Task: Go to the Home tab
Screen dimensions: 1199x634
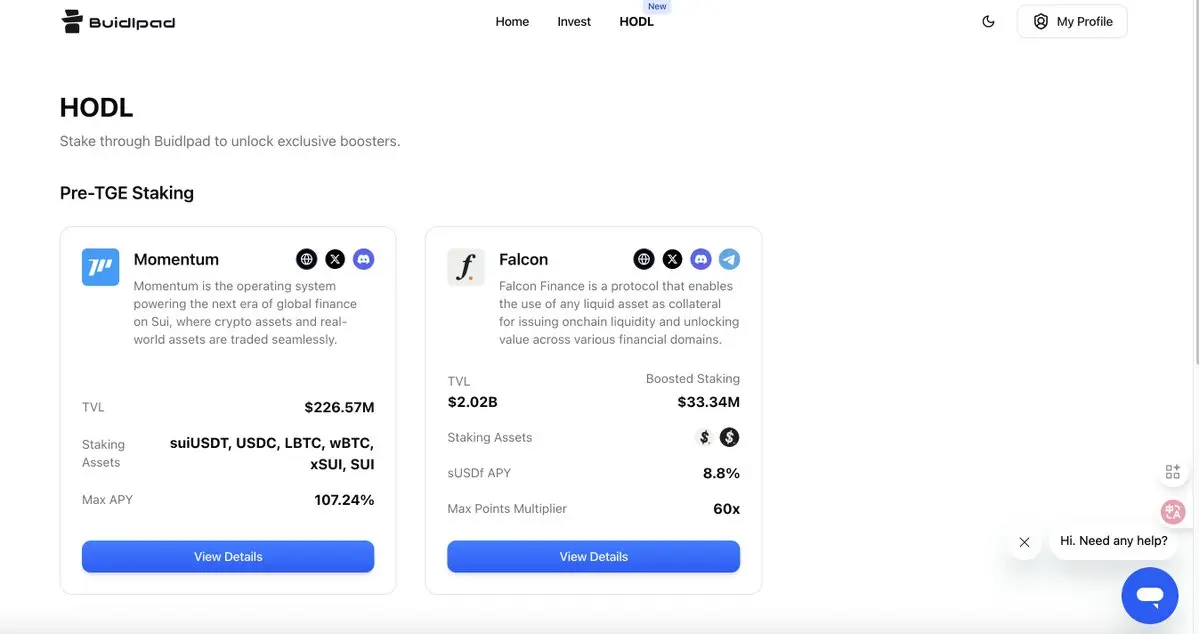Action: pos(512,21)
